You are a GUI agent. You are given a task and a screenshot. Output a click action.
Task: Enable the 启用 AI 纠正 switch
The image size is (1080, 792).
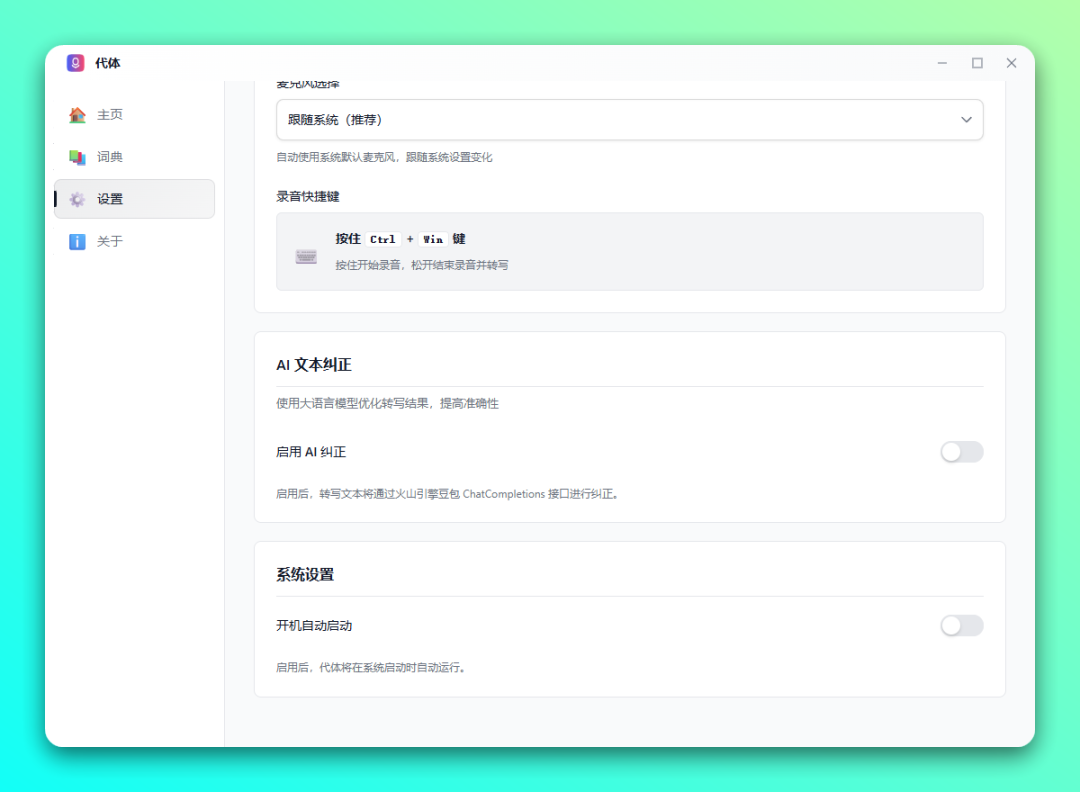coord(961,452)
